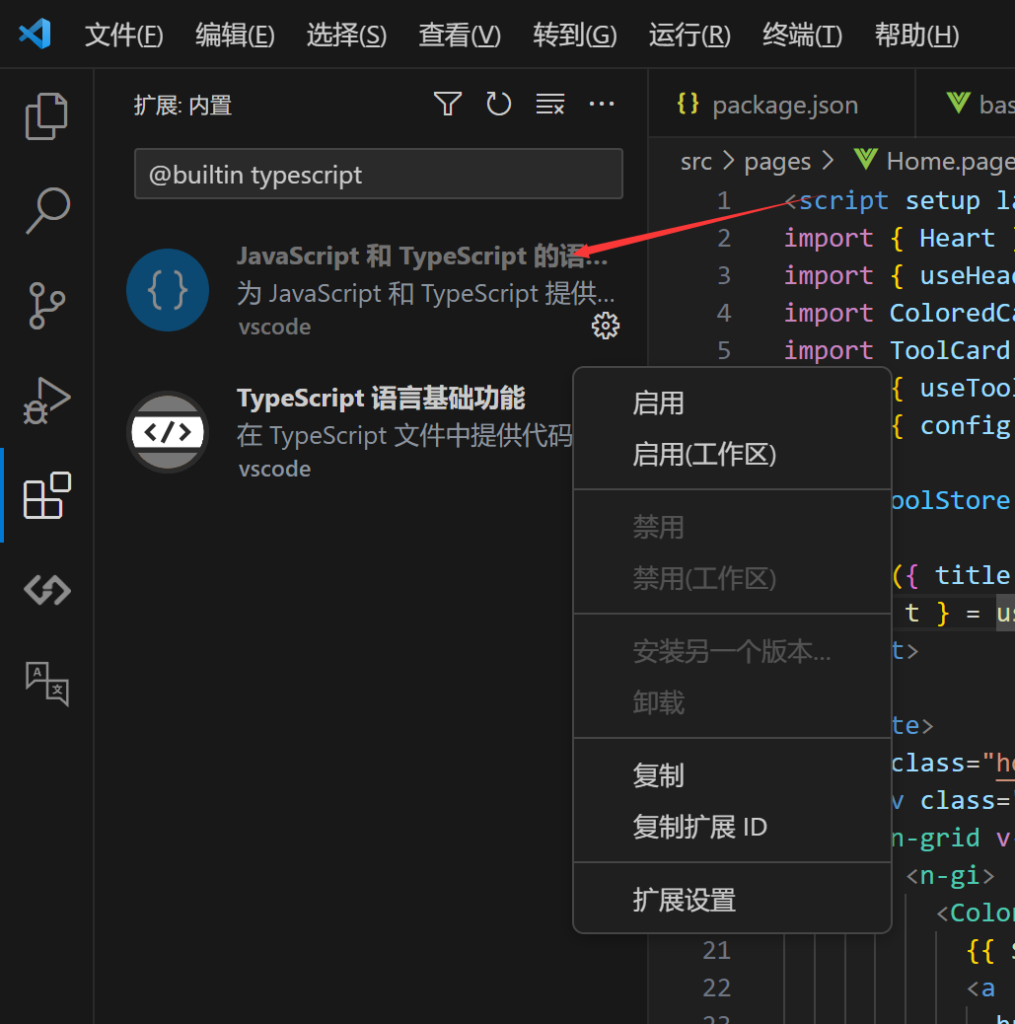Open the translation extension icon in activity bar
Viewport: 1015px width, 1024px height.
(x=47, y=684)
